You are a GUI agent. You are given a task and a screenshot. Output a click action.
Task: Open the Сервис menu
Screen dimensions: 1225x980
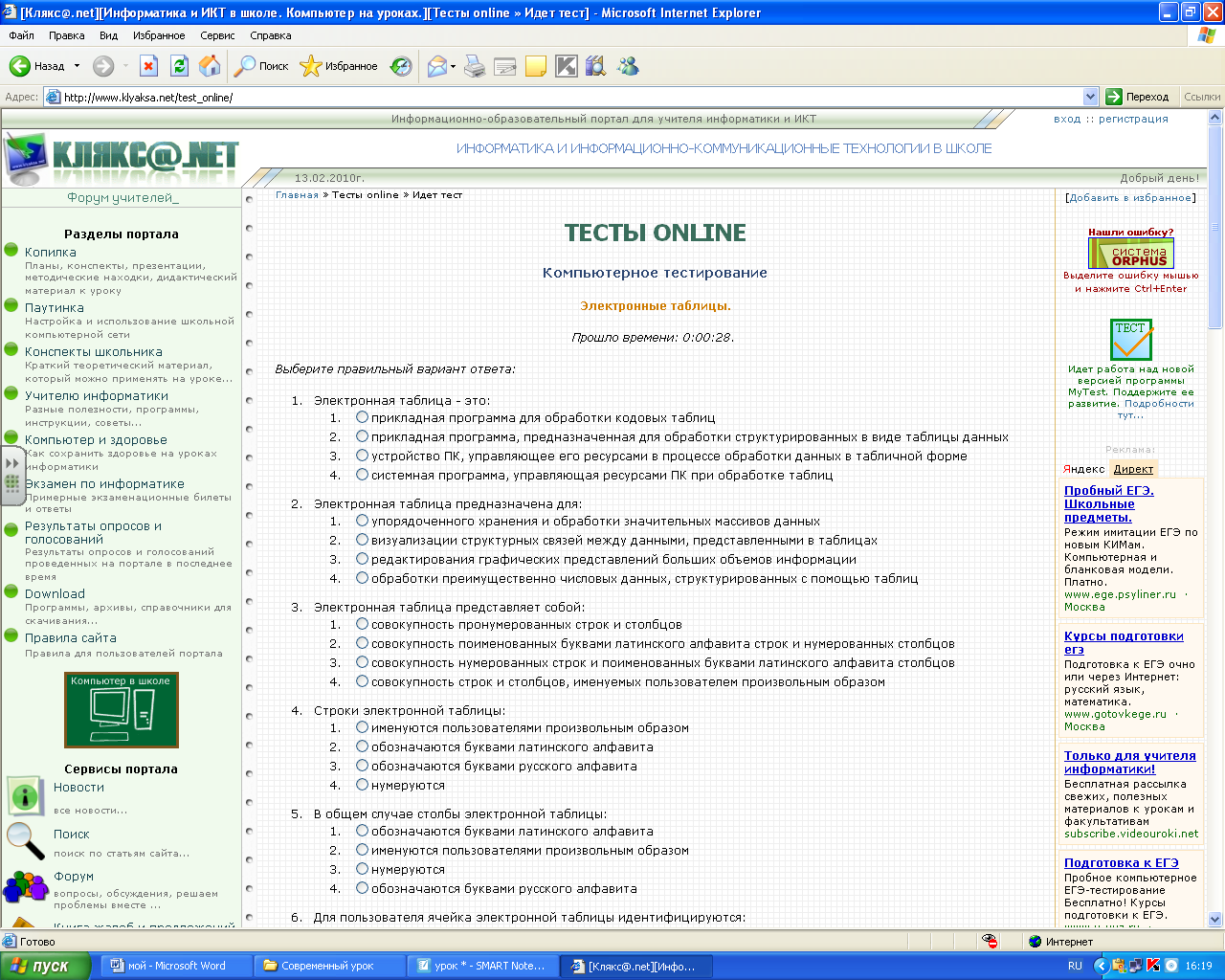[x=217, y=35]
